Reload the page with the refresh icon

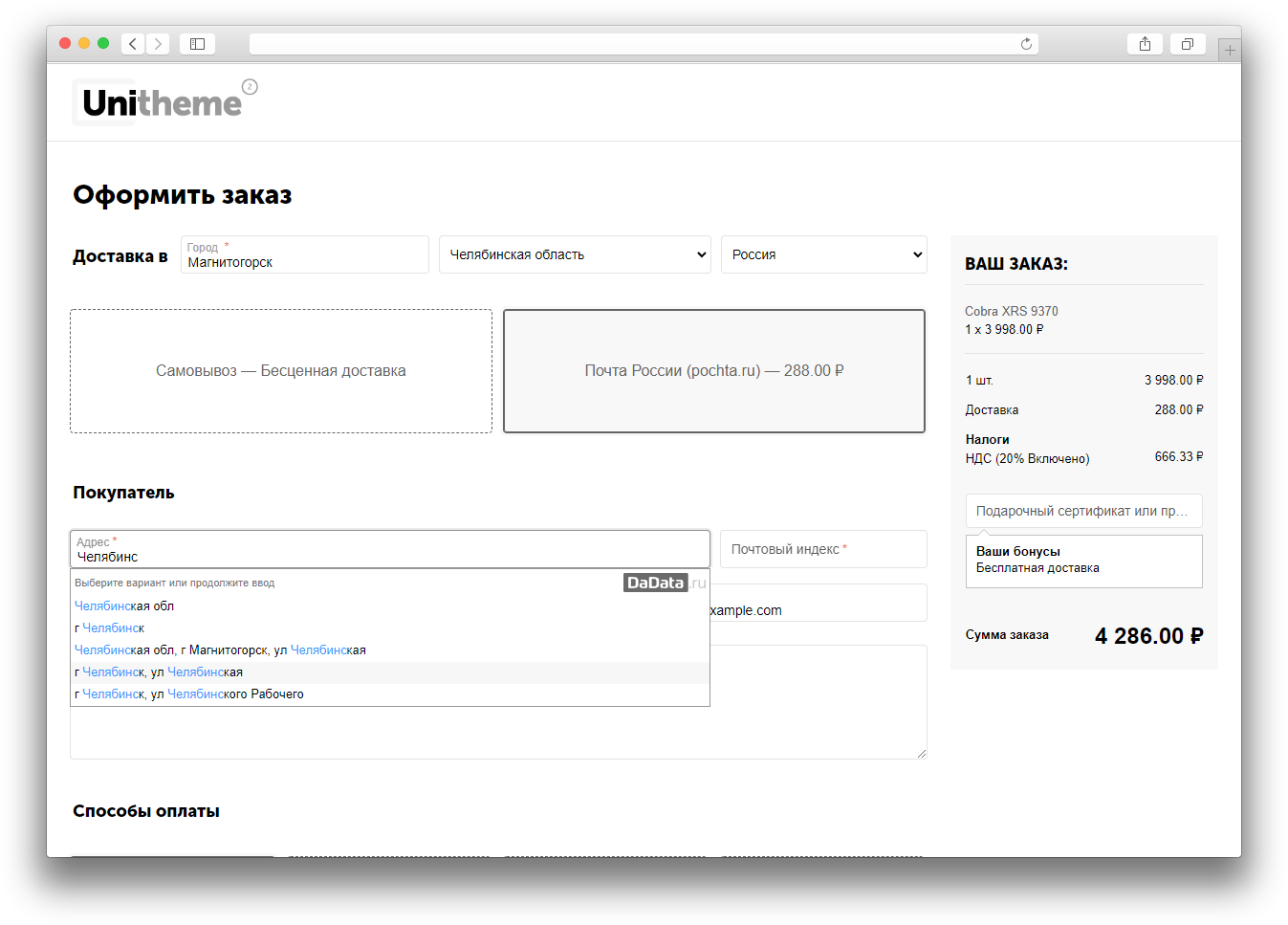pyautogui.click(x=1026, y=44)
